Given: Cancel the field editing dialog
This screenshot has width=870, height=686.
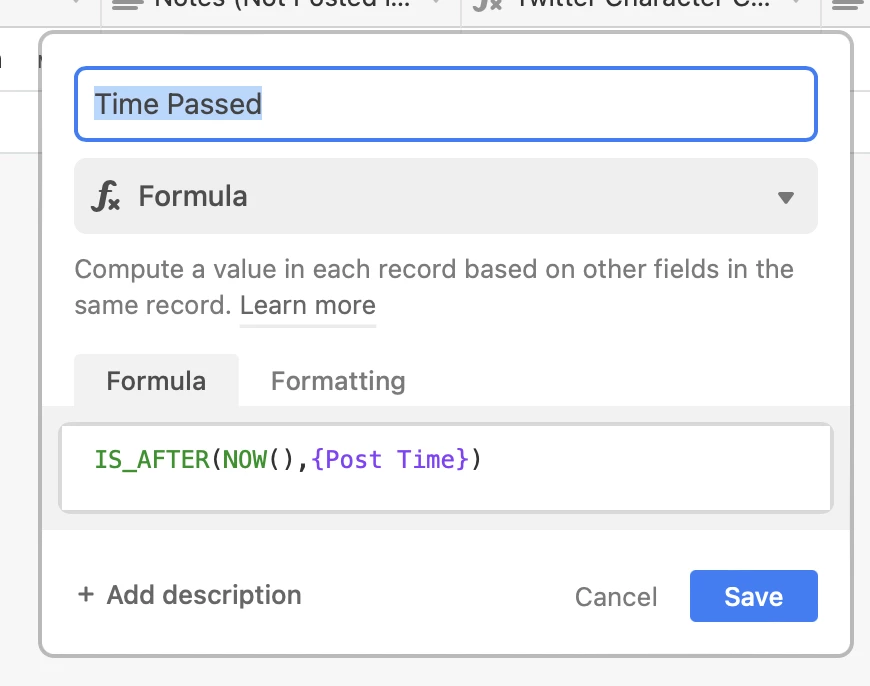Looking at the screenshot, I should pyautogui.click(x=616, y=597).
